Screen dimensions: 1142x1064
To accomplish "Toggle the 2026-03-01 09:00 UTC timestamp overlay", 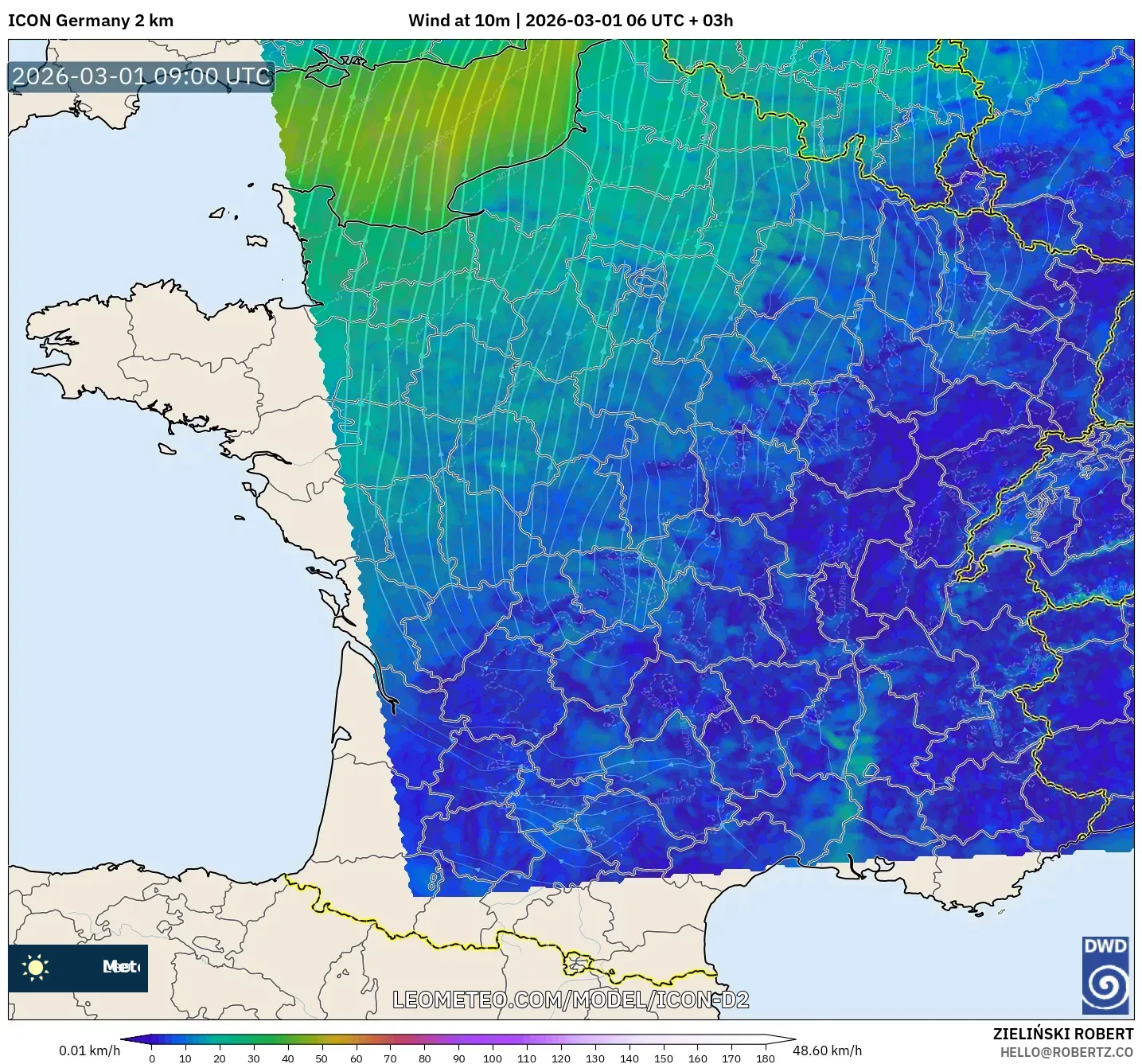I will pyautogui.click(x=140, y=77).
